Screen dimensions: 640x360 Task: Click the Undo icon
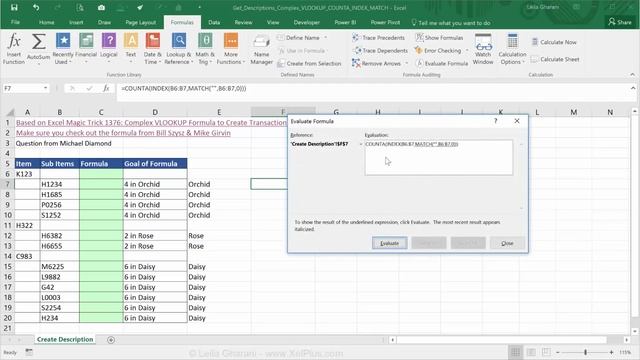[36, 7]
